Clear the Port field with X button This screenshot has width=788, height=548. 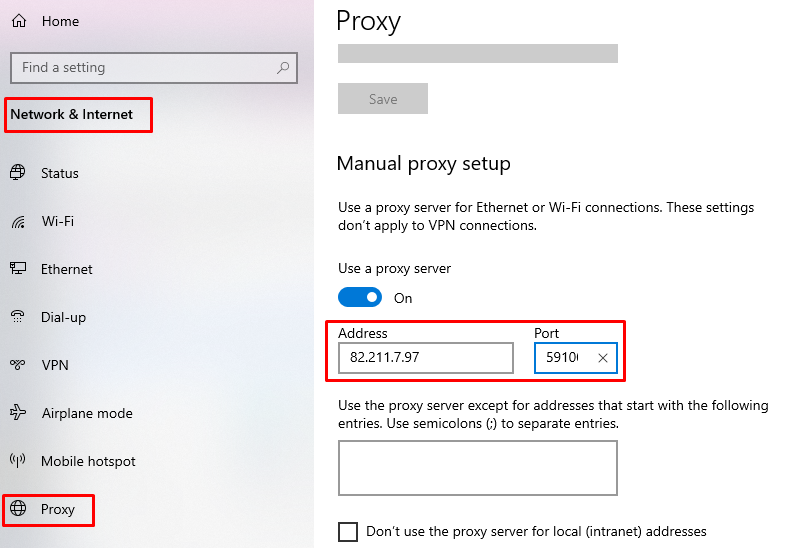603,358
